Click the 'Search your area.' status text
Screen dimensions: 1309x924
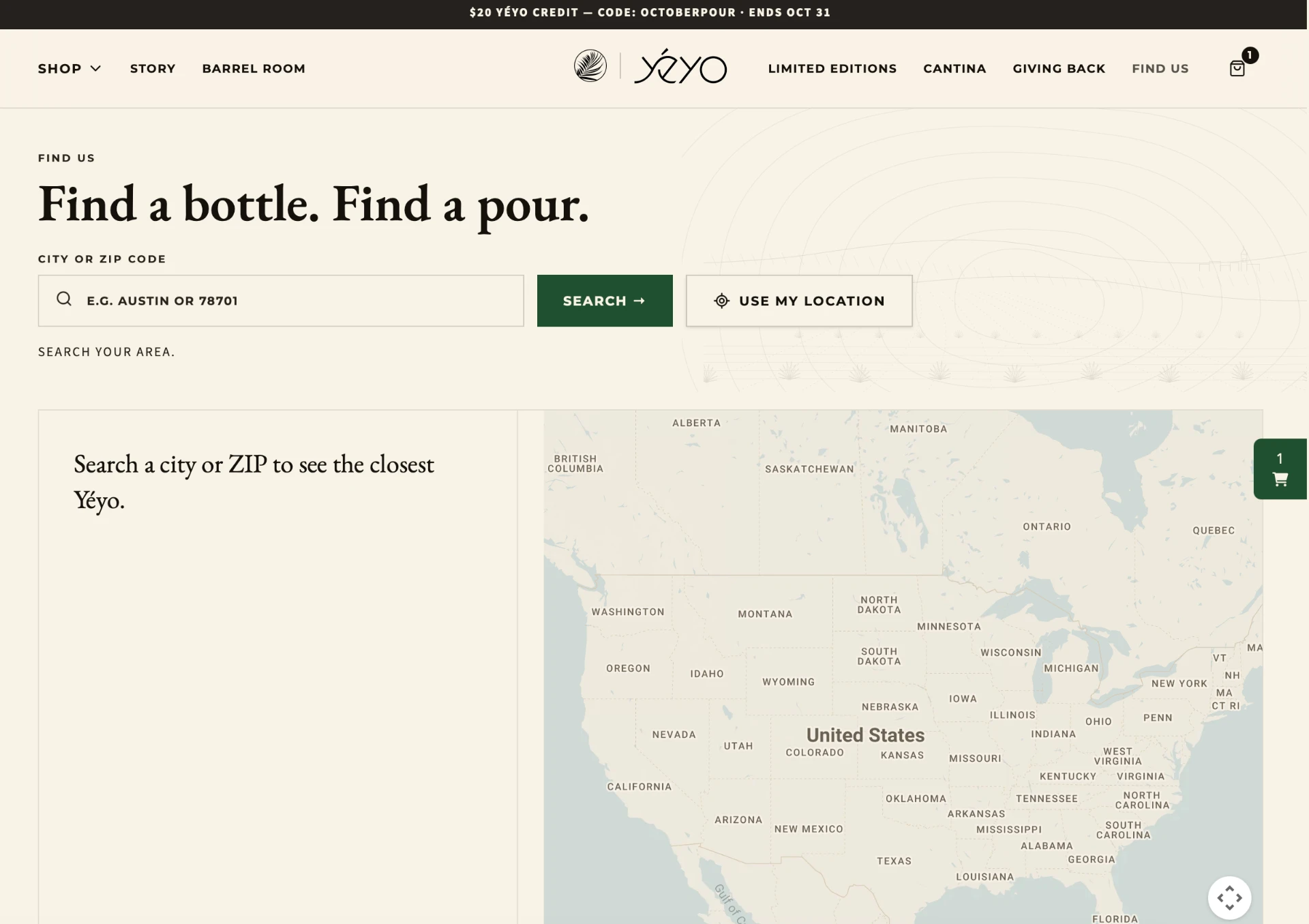tap(106, 352)
